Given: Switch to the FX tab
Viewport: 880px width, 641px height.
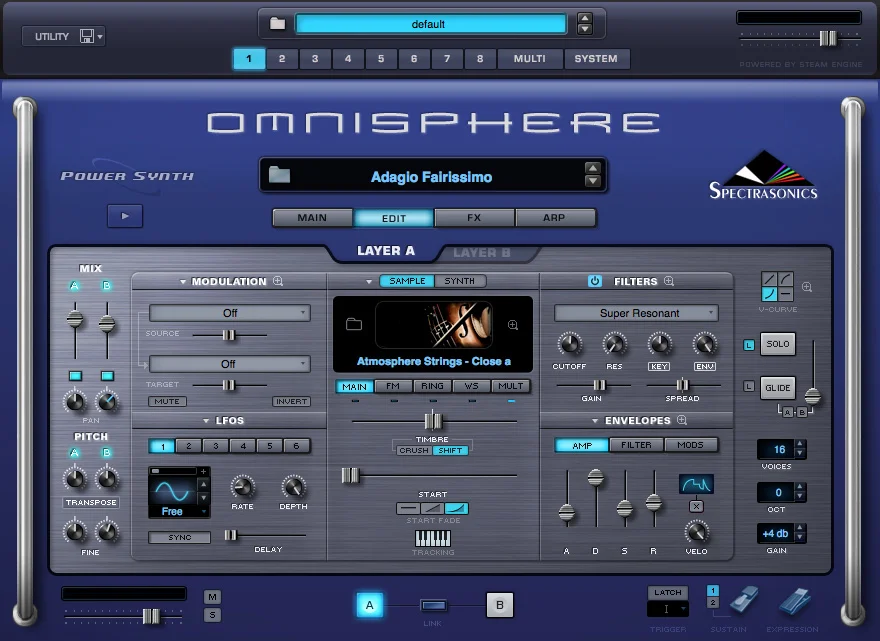Looking at the screenshot, I should click(x=474, y=218).
